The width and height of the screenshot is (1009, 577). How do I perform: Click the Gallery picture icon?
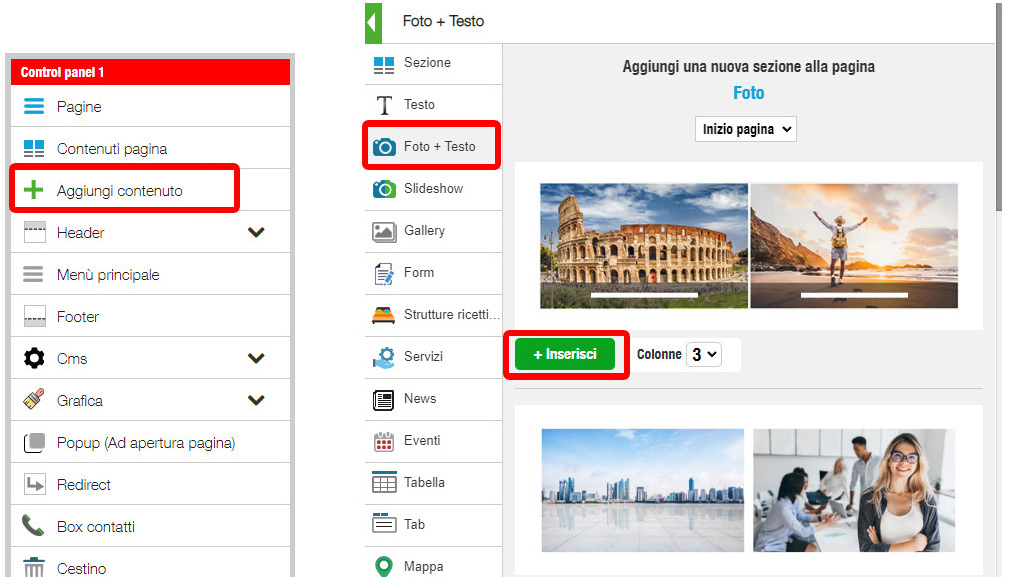384,232
